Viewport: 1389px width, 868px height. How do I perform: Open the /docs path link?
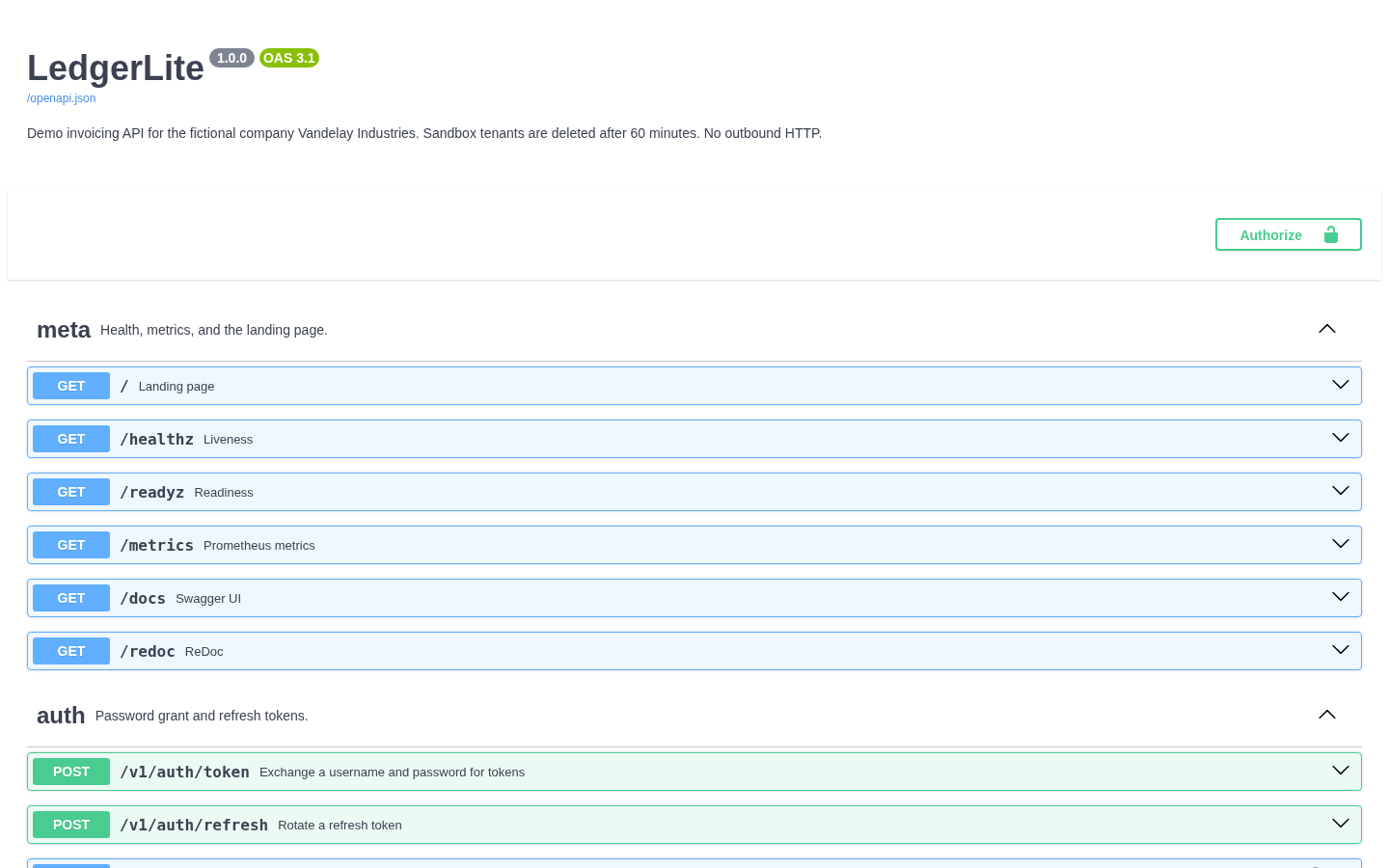pos(143,598)
